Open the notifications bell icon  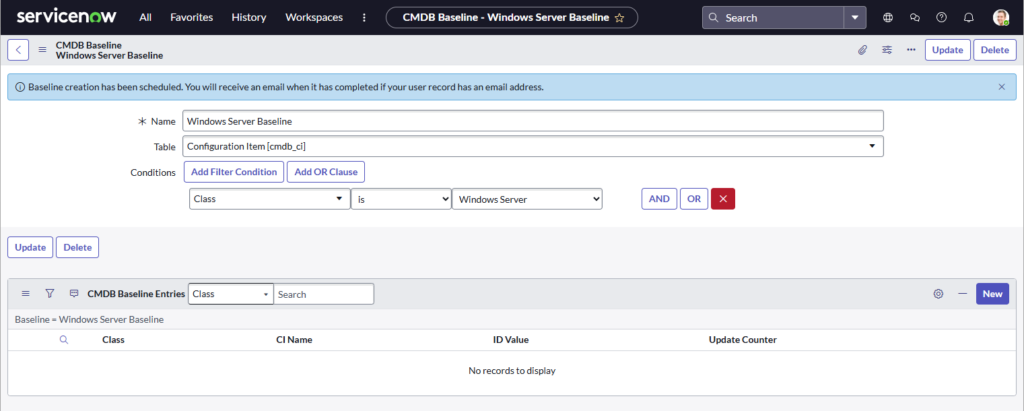(x=966, y=18)
